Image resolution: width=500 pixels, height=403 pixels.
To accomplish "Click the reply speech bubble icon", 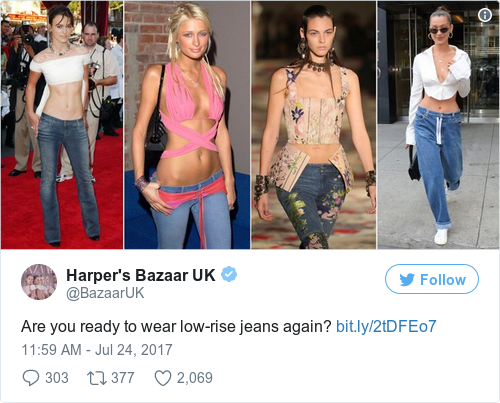I will pos(31,378).
